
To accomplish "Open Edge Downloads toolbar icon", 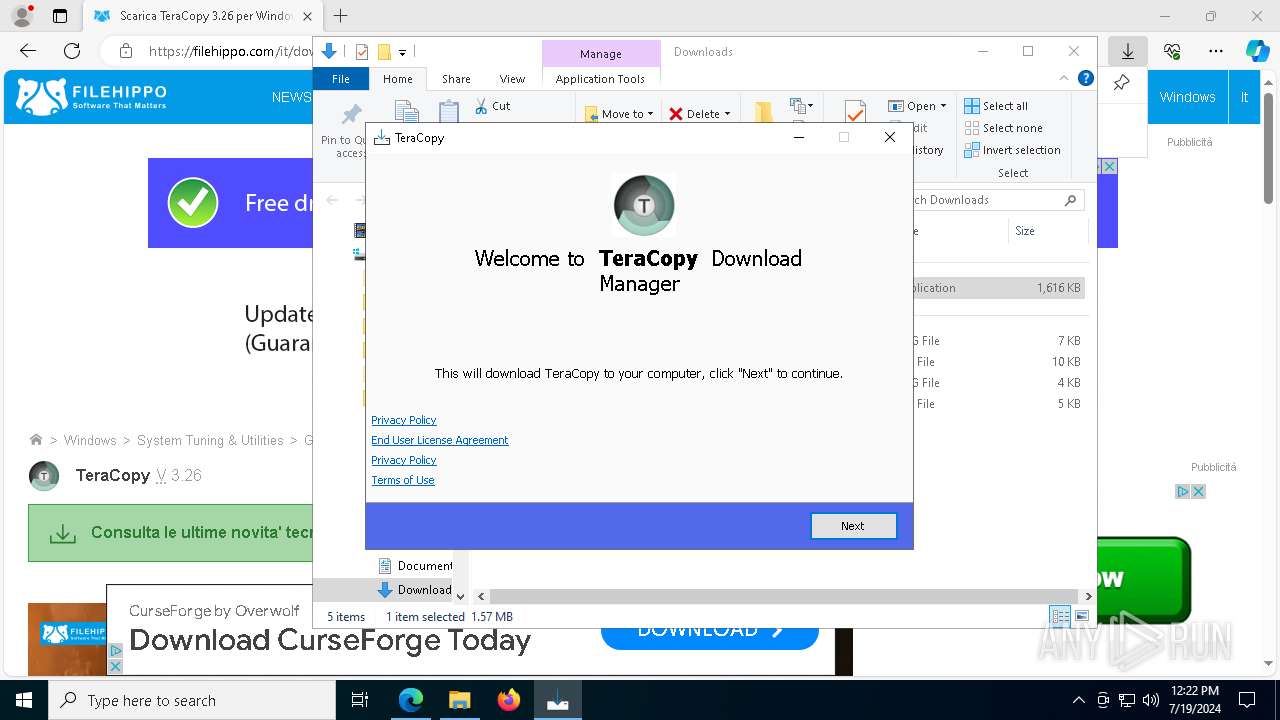I will tap(1128, 51).
